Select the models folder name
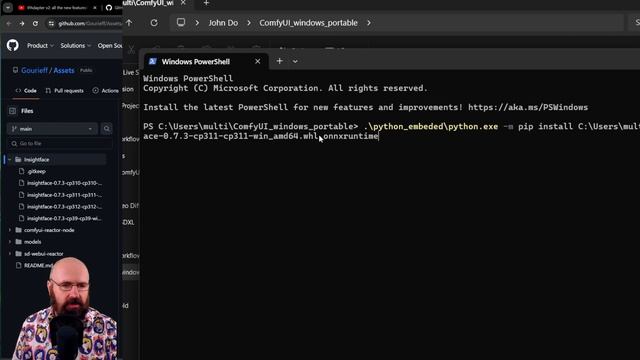 (x=33, y=242)
